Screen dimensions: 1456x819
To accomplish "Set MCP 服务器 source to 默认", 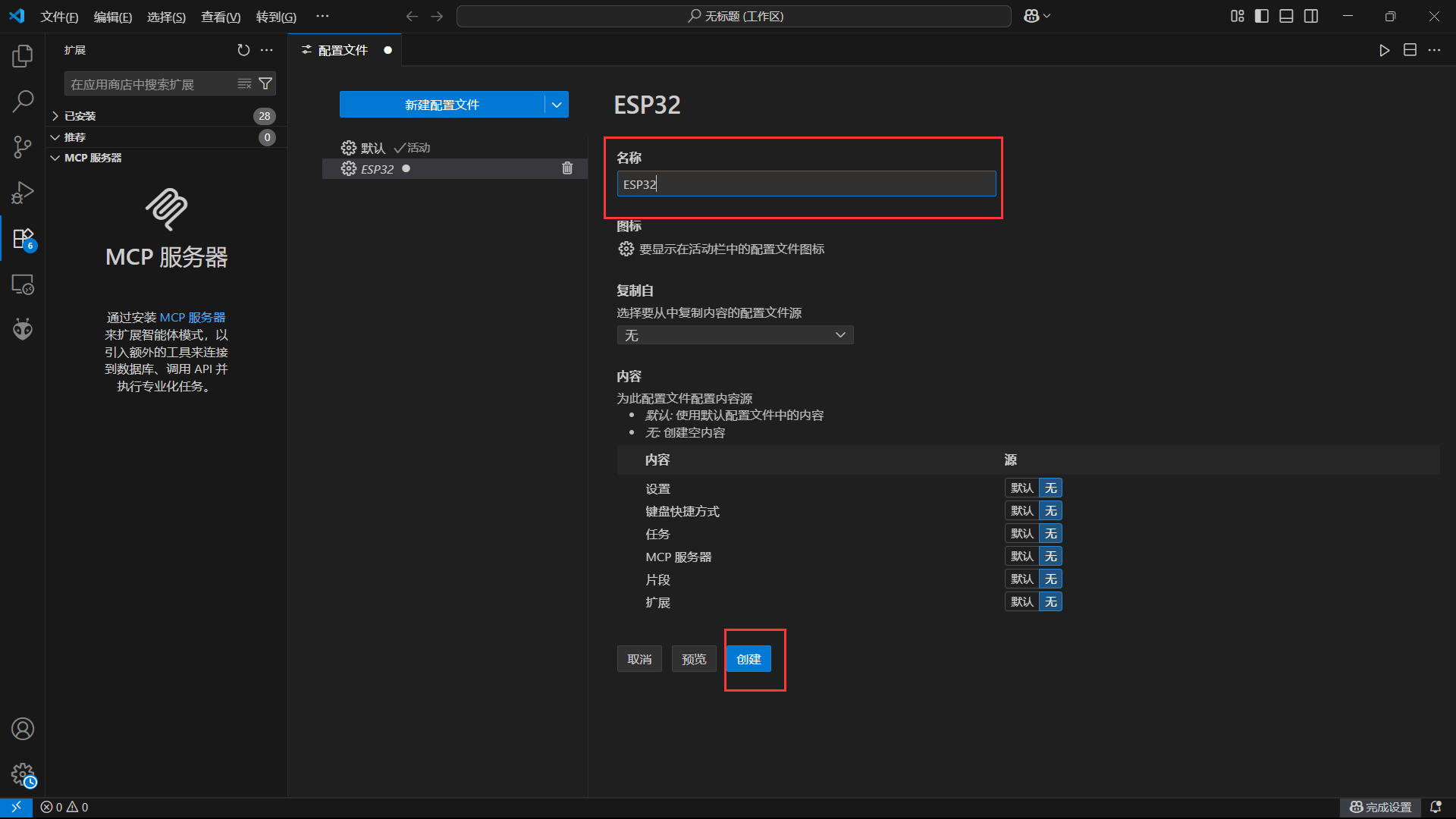I will (1021, 556).
